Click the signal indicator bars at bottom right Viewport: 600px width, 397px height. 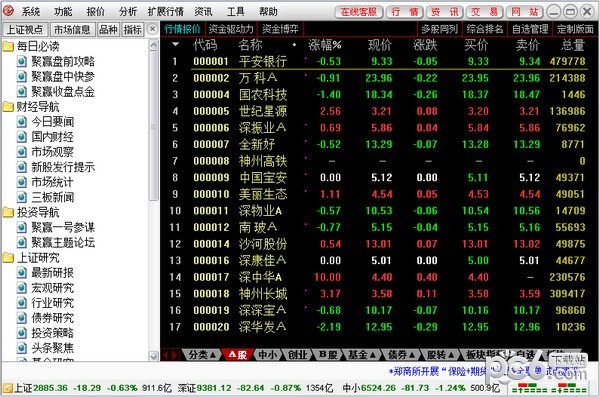pos(549,387)
